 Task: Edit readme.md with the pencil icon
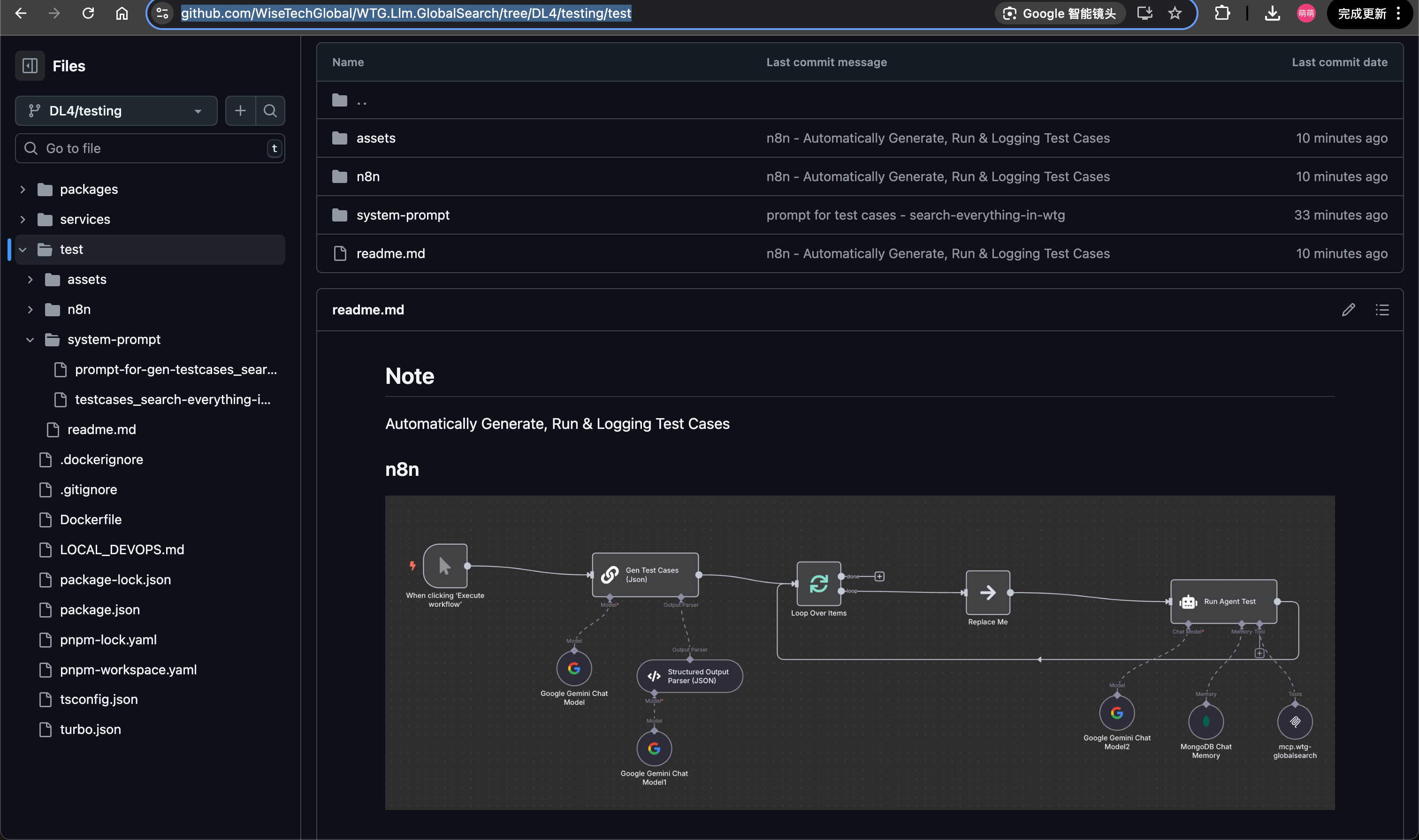(x=1348, y=310)
